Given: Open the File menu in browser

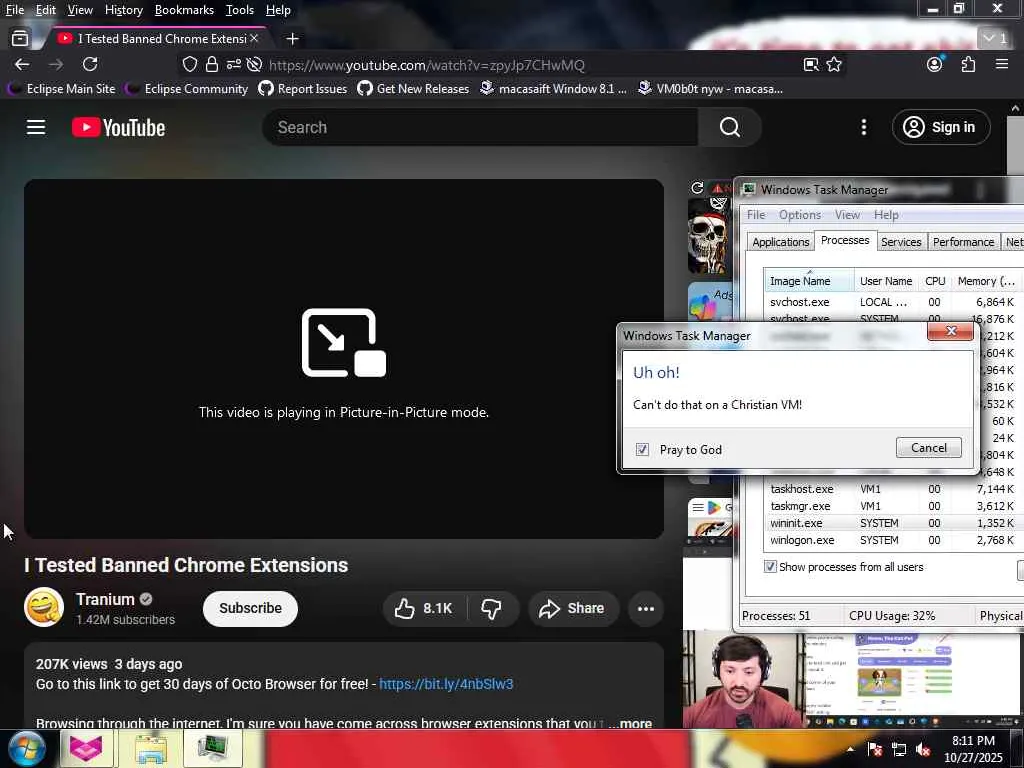Looking at the screenshot, I should tap(15, 10).
